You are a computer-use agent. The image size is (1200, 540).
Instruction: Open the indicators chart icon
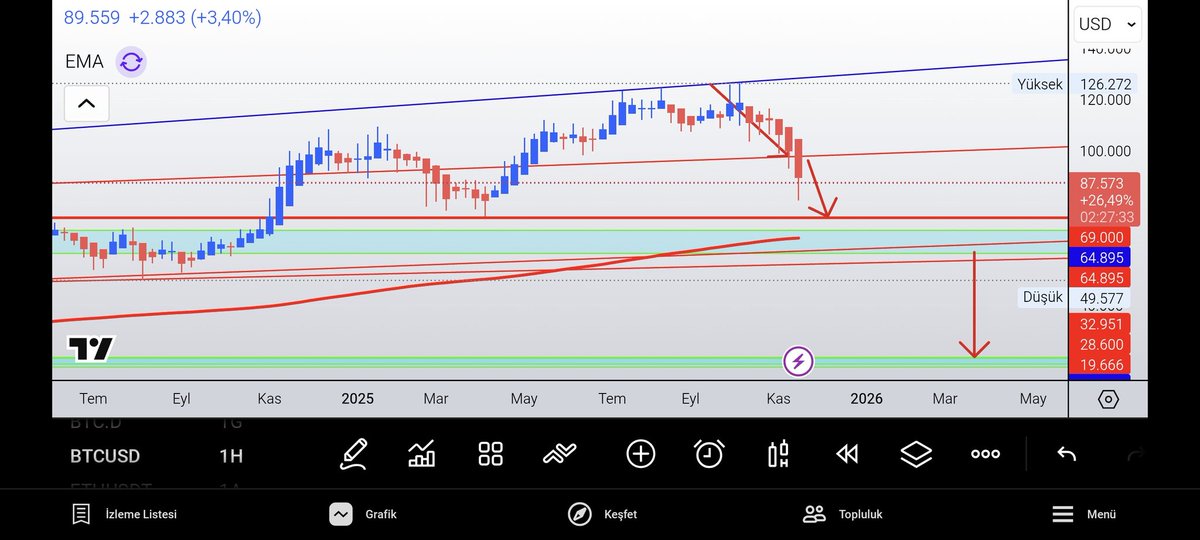(x=422, y=454)
